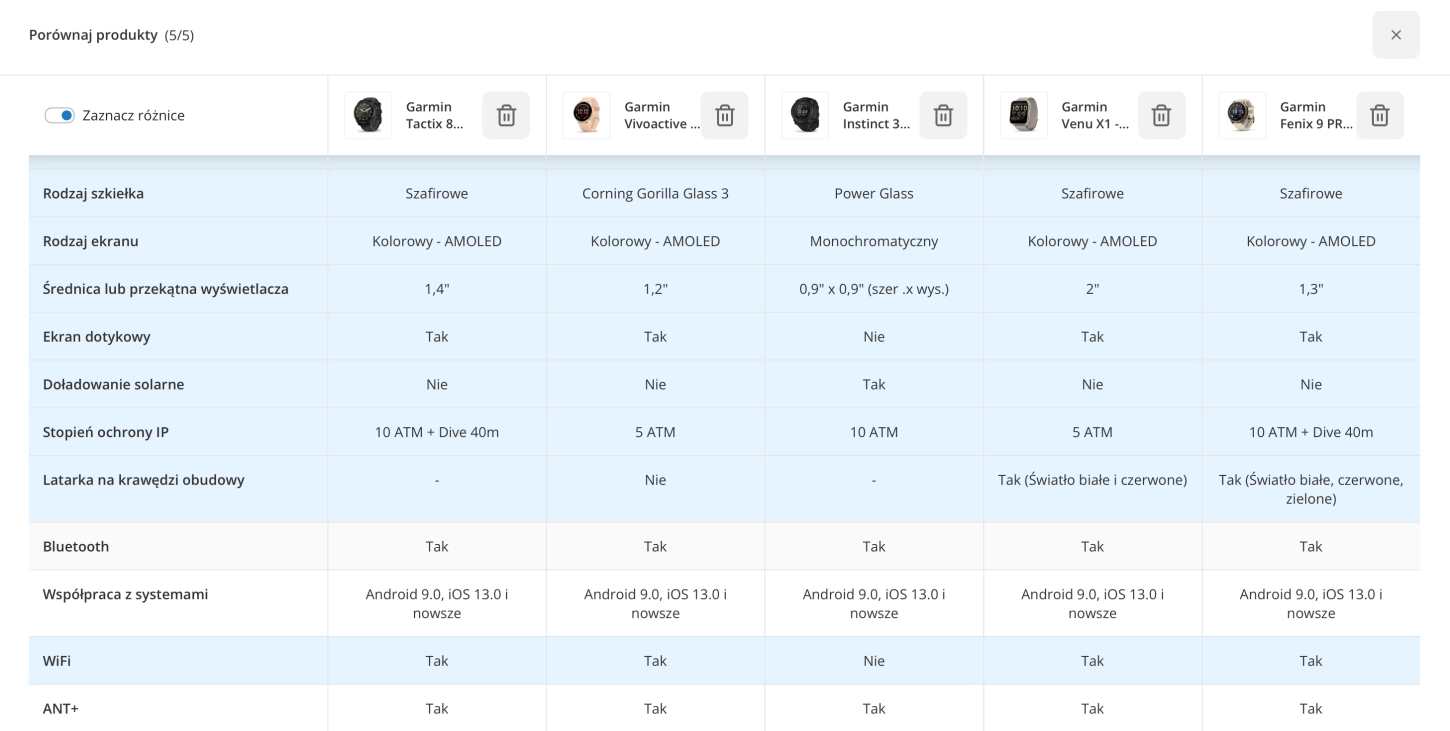
Task: Click the Porównaj produkty heading
Action: 93,35
